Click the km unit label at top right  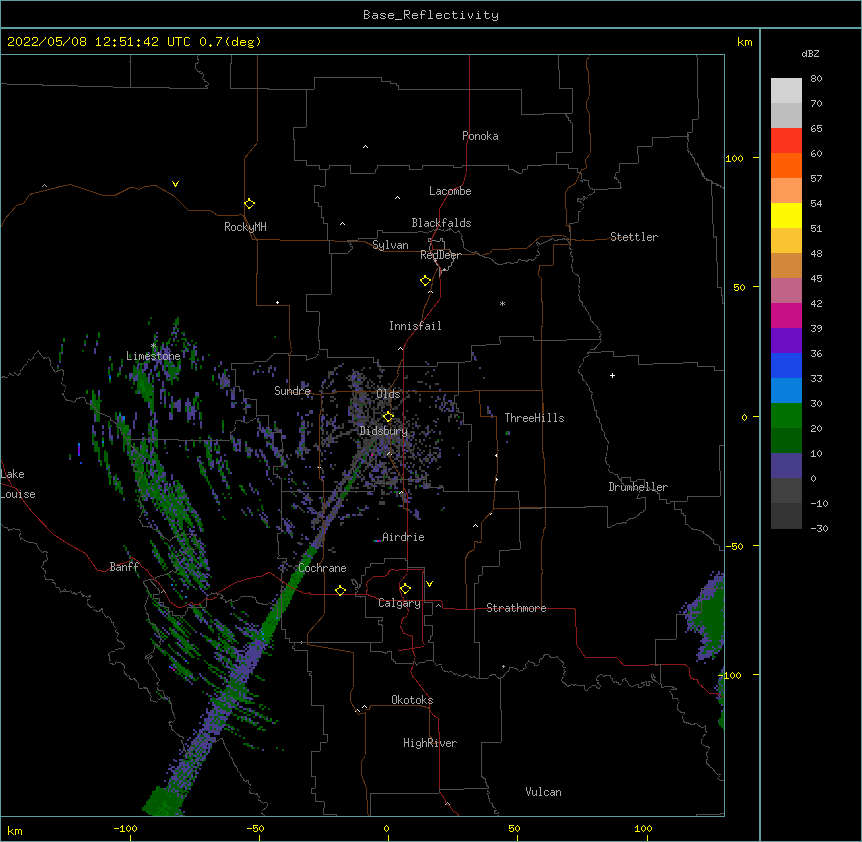tap(744, 42)
